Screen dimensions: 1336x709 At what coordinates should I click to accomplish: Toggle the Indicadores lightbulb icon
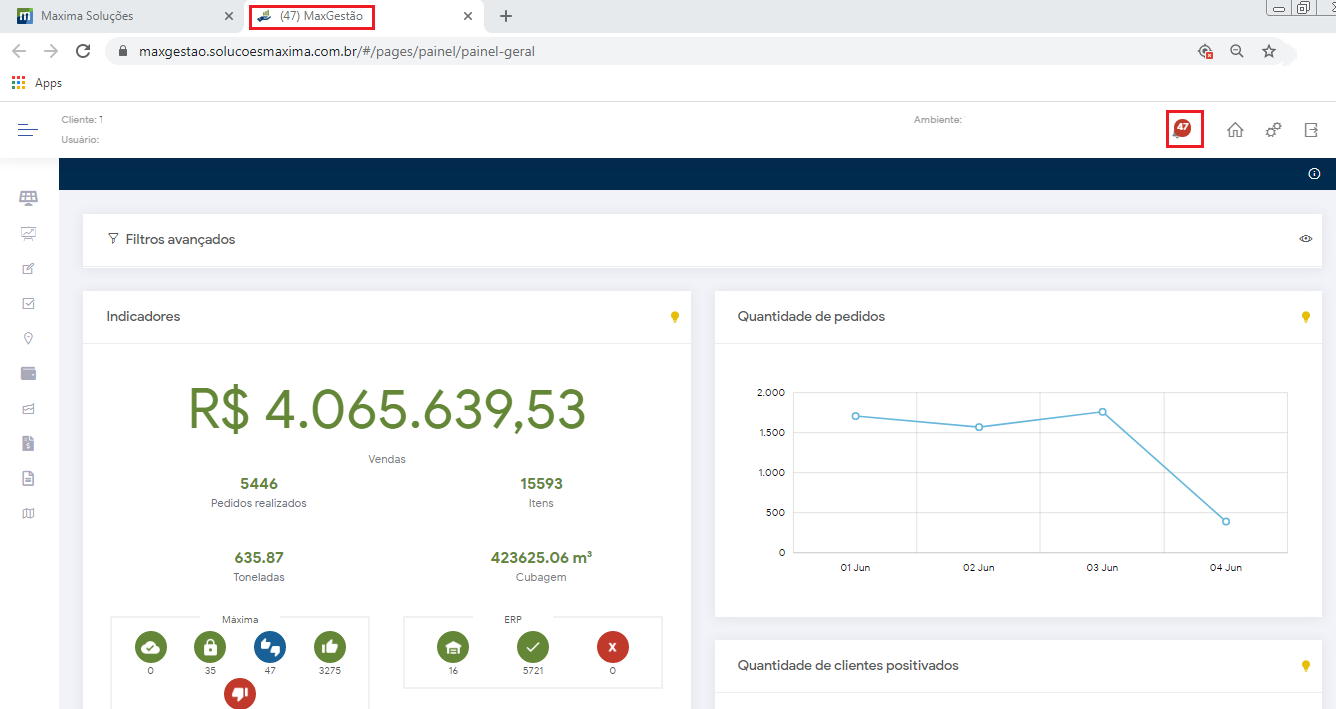click(675, 317)
